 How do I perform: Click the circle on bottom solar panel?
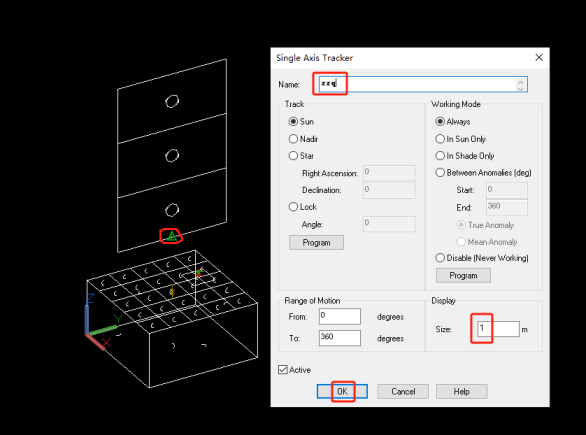coord(172,210)
